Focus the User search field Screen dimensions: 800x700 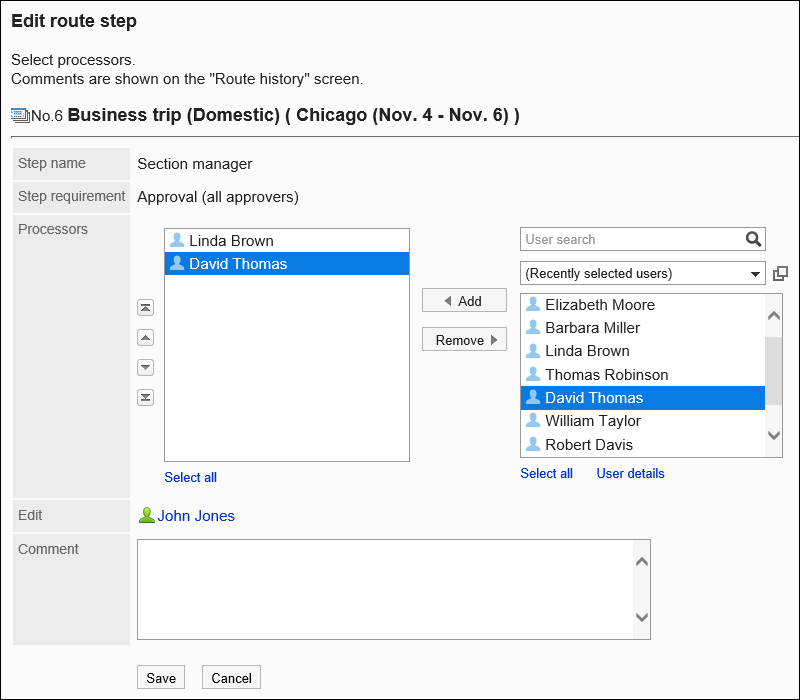pyautogui.click(x=632, y=239)
